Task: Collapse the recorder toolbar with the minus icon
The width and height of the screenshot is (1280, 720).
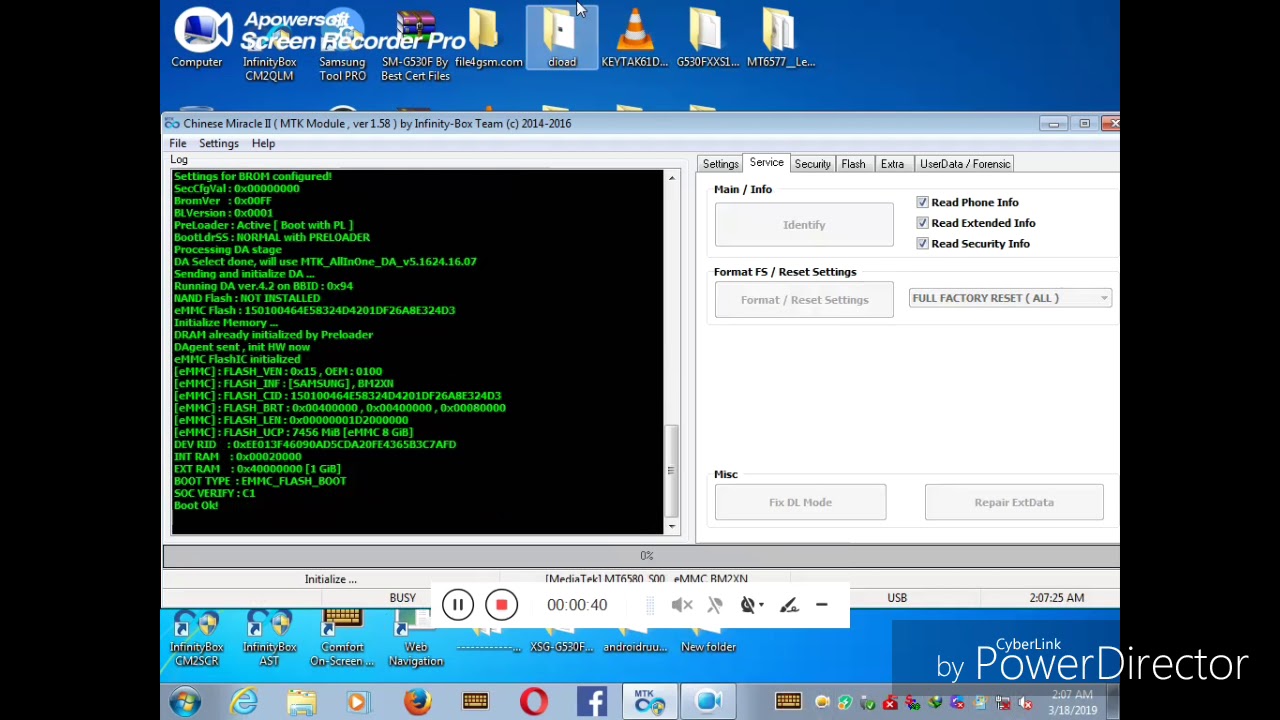Action: pyautogui.click(x=821, y=605)
